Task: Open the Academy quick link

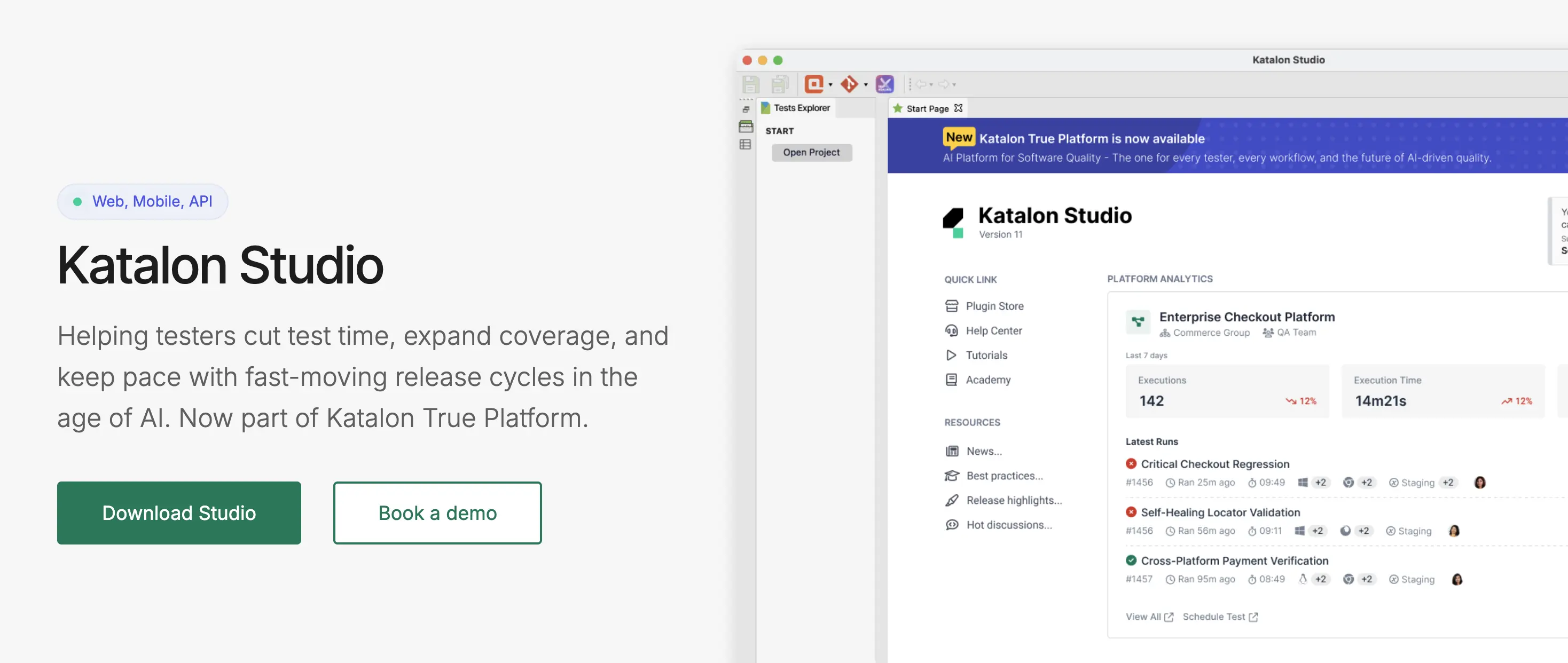Action: tap(988, 380)
